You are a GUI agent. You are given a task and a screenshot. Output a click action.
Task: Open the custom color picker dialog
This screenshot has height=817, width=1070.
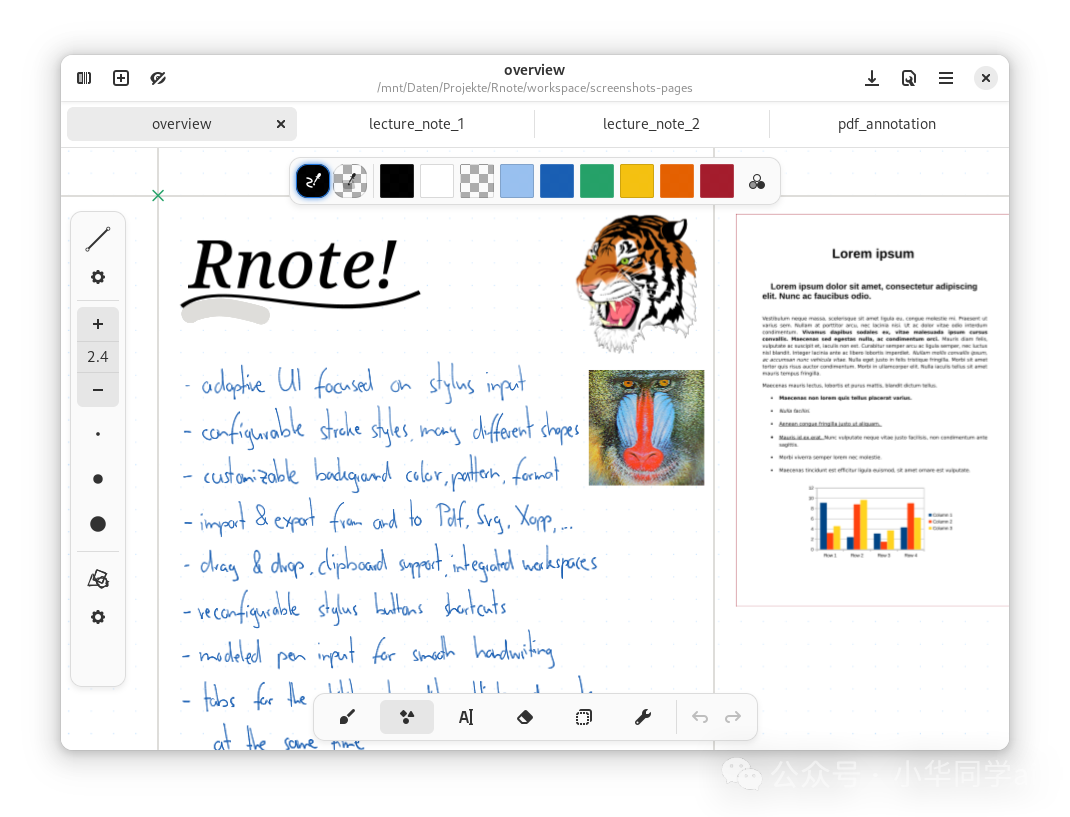(757, 182)
